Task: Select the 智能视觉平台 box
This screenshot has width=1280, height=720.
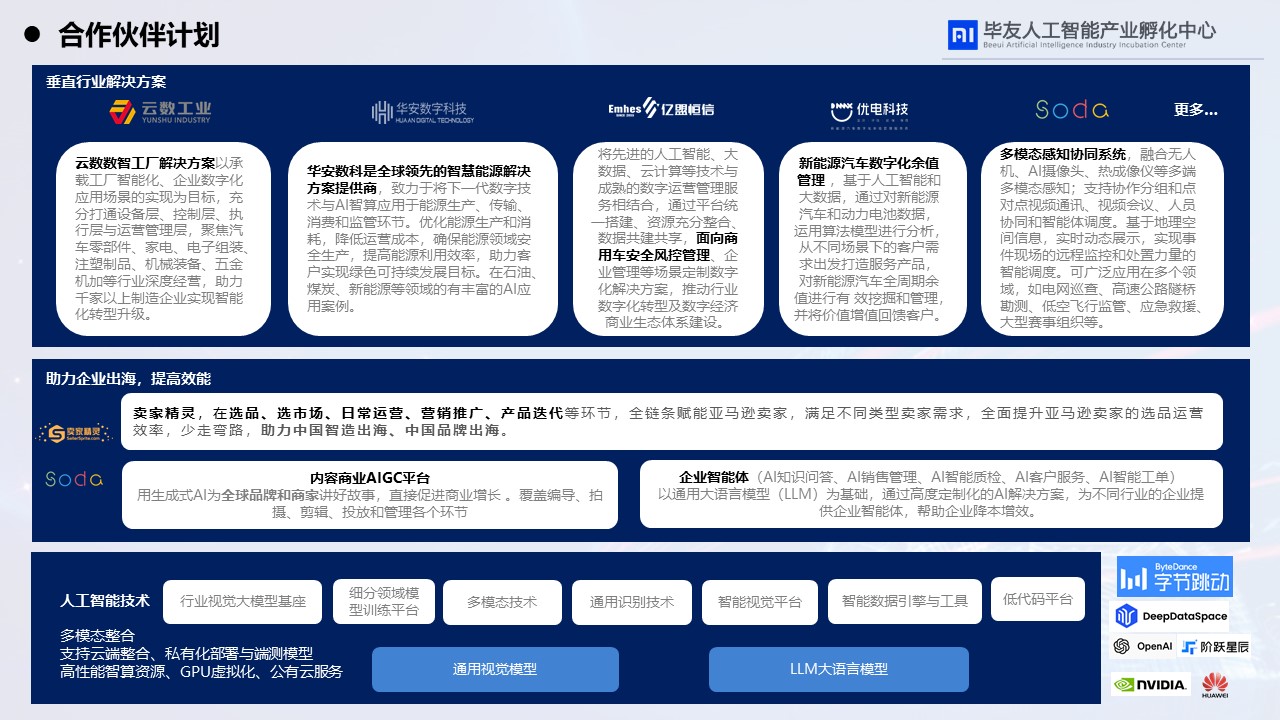Action: coord(760,602)
